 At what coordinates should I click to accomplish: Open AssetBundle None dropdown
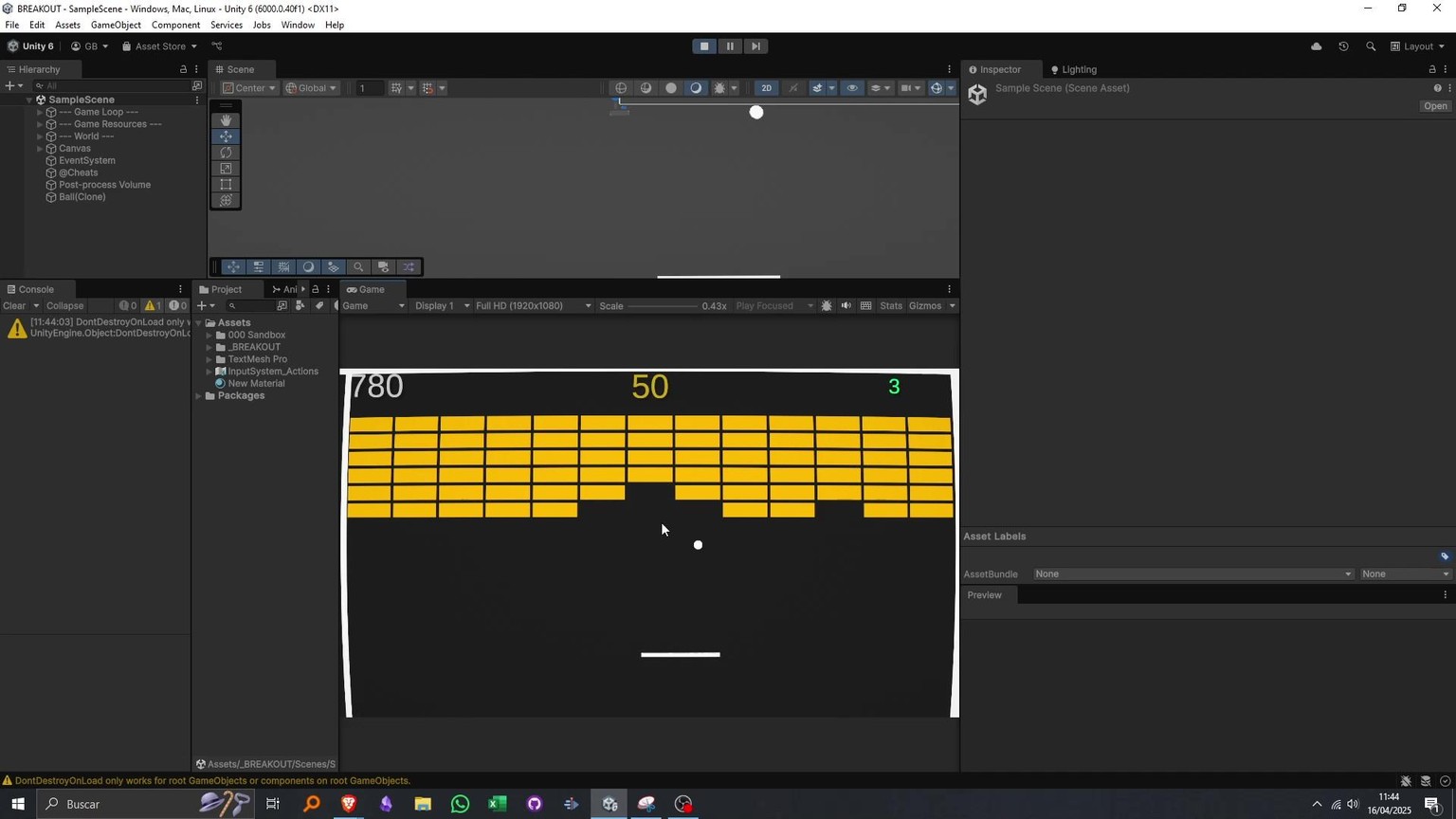[x=1192, y=574]
